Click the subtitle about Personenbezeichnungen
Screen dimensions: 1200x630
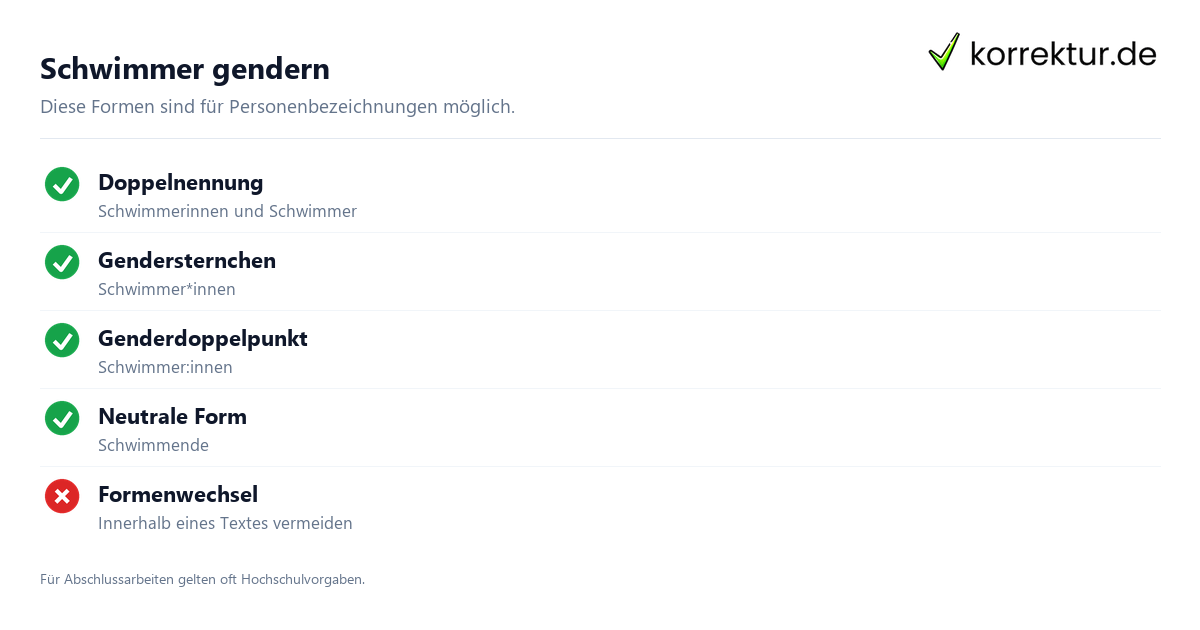[278, 107]
